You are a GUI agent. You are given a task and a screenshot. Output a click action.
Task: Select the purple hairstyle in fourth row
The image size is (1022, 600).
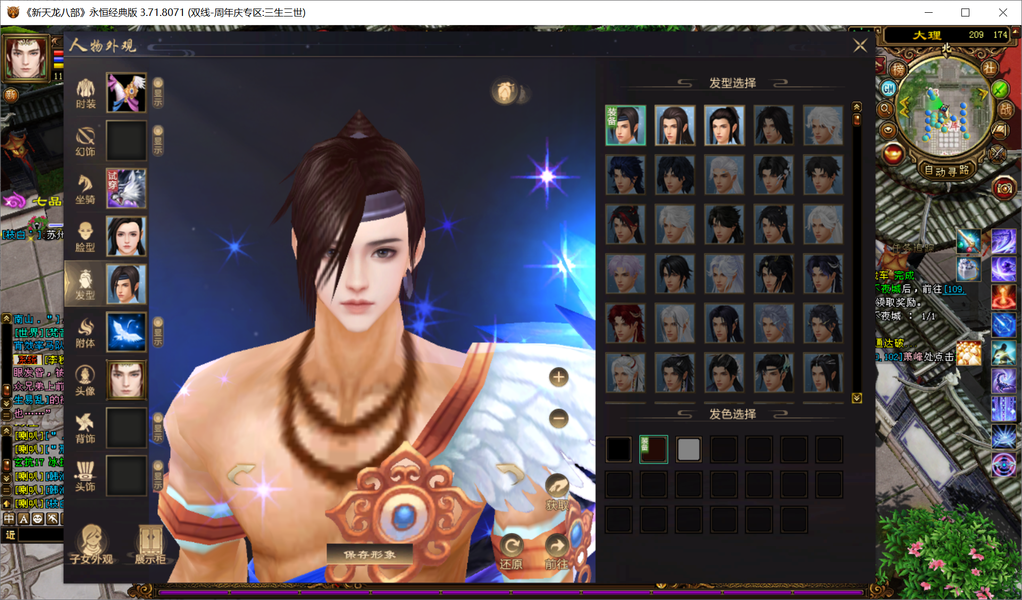point(626,274)
